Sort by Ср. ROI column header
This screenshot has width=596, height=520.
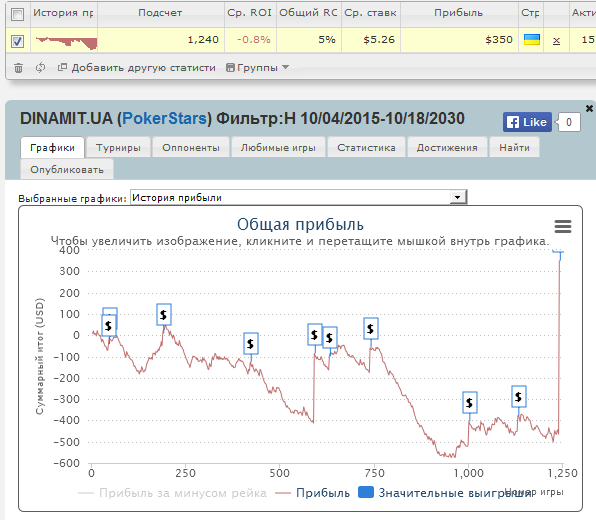[x=249, y=13]
